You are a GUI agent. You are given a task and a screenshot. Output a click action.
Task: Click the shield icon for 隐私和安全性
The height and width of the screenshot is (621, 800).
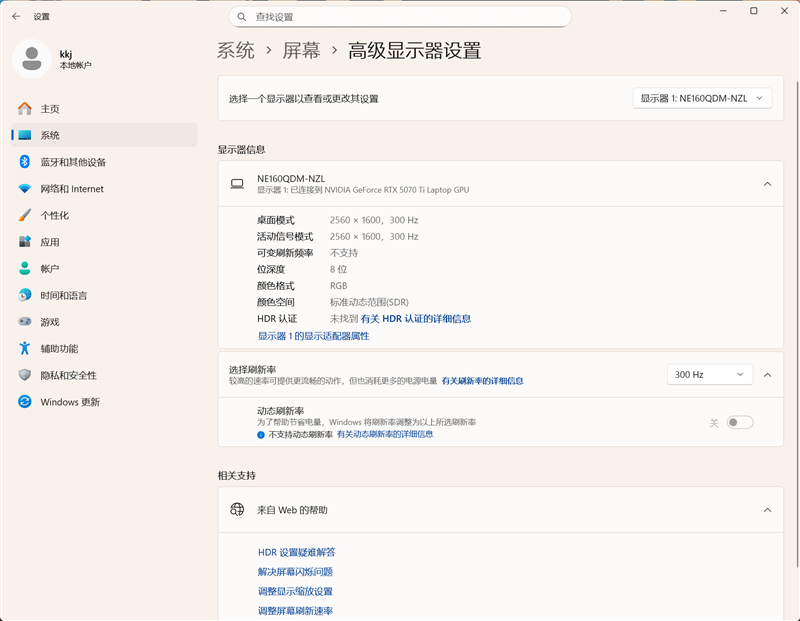(25, 375)
